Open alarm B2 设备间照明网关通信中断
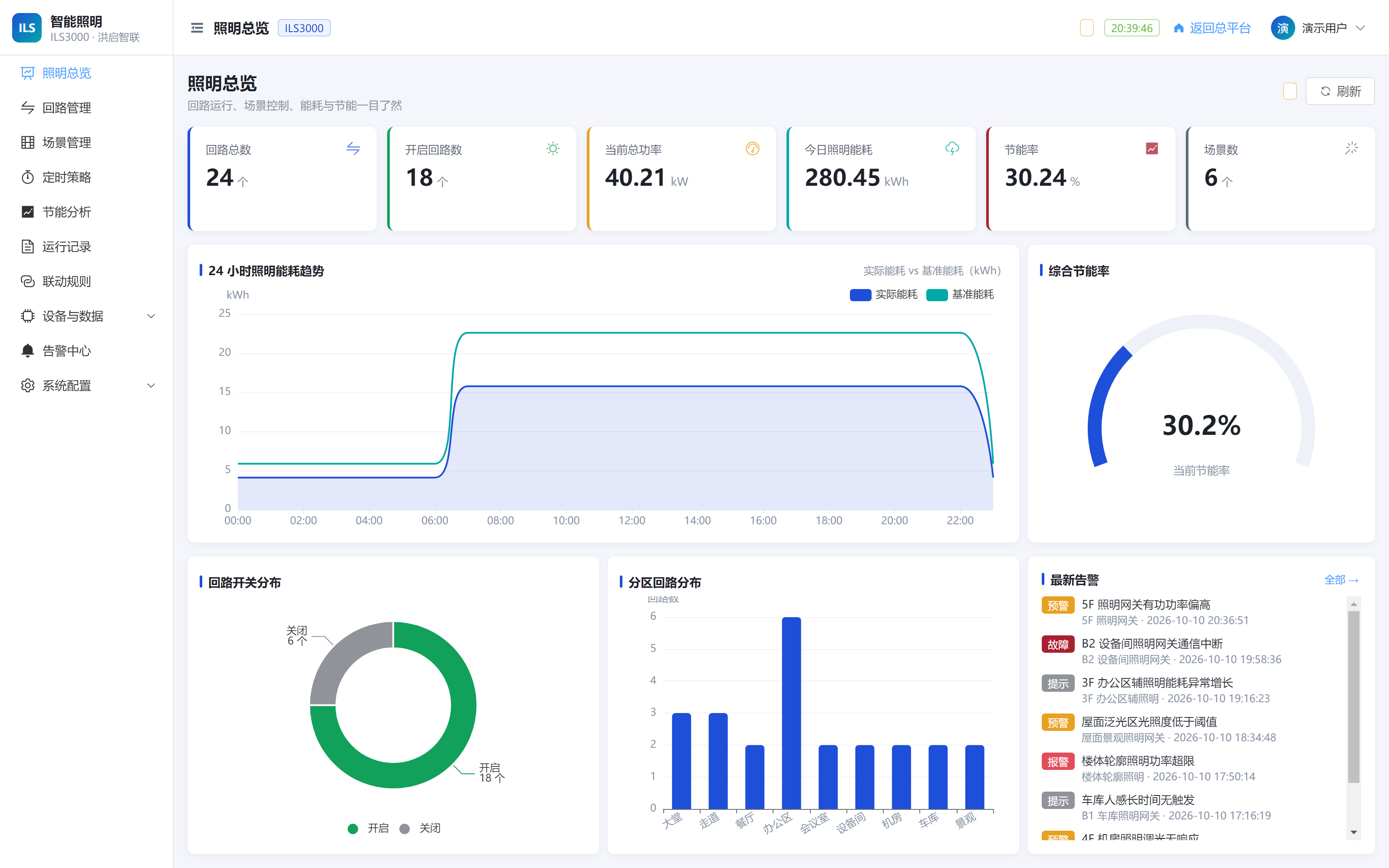Image resolution: width=1389 pixels, height=868 pixels. (1192, 651)
